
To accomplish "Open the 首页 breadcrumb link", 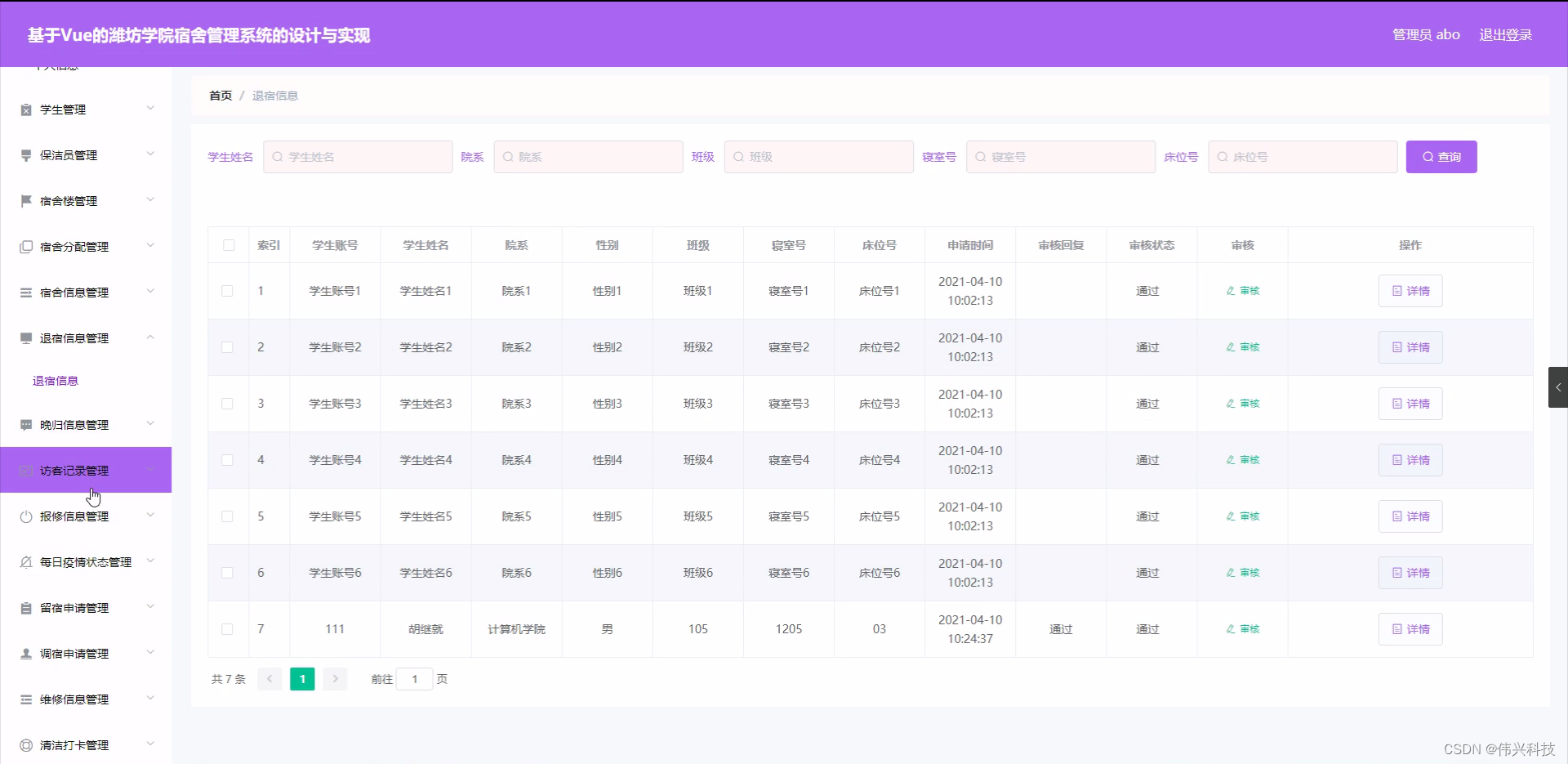I will [x=220, y=95].
